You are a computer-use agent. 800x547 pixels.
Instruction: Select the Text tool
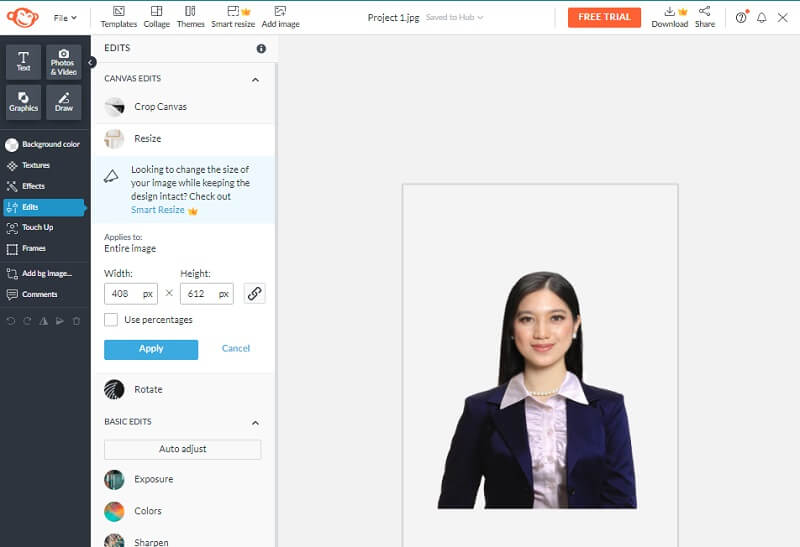(23, 62)
